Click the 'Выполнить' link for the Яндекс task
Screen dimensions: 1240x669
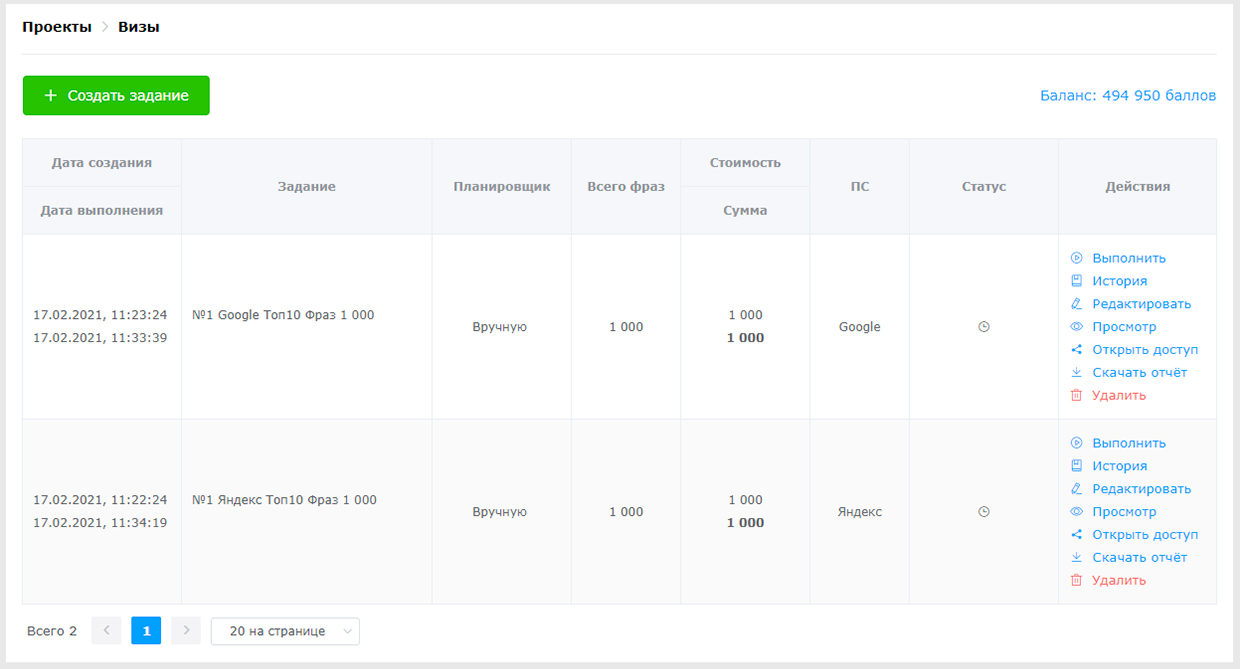pos(1129,443)
